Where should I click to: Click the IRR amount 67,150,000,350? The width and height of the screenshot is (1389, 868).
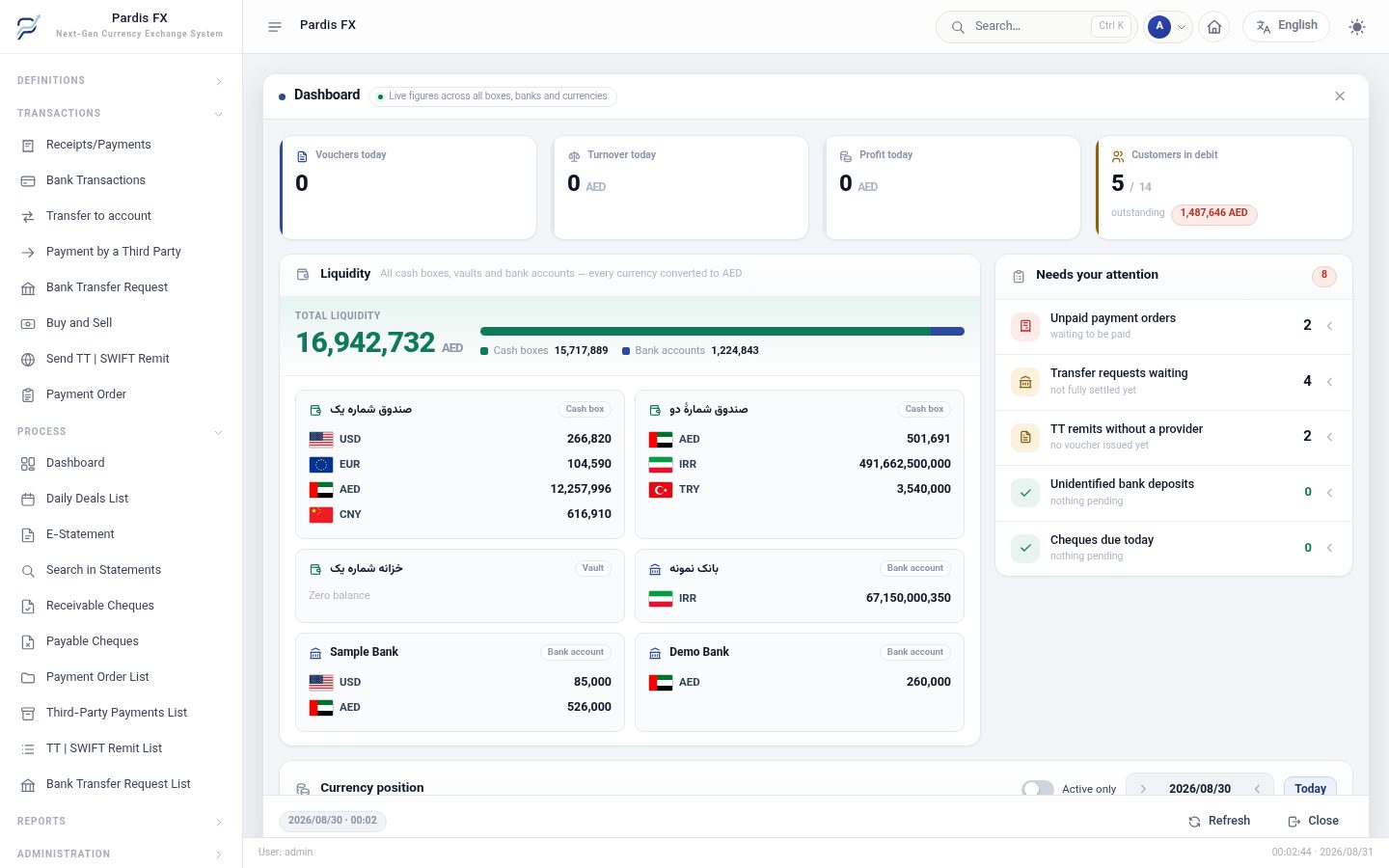[x=909, y=598]
